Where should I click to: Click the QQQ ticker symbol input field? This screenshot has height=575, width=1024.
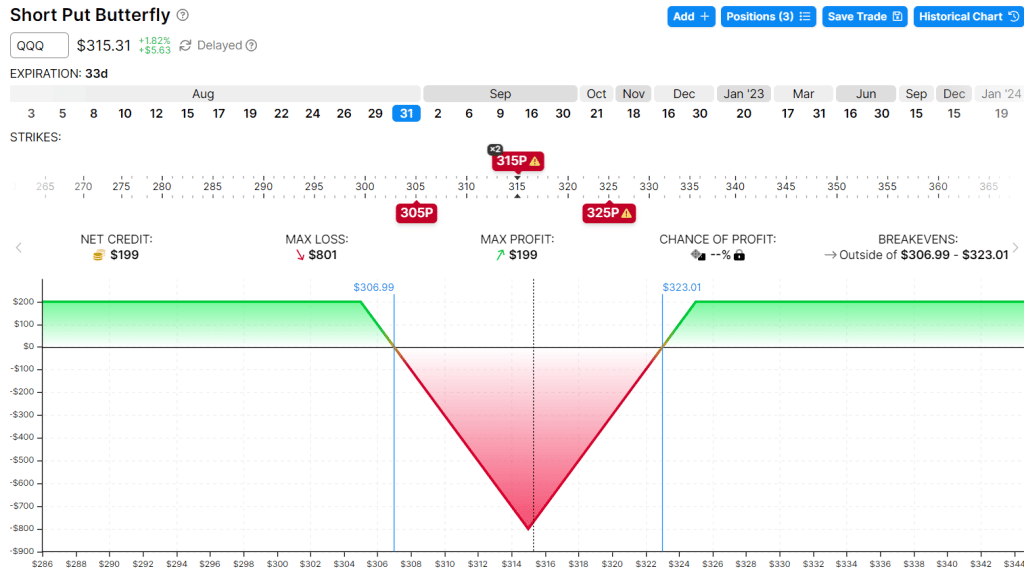click(40, 45)
